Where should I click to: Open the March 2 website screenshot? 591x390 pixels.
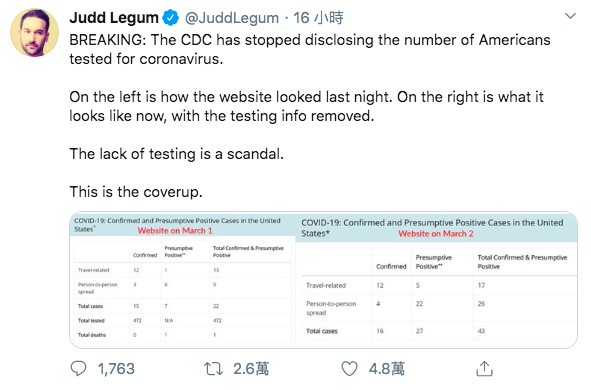[x=436, y=280]
